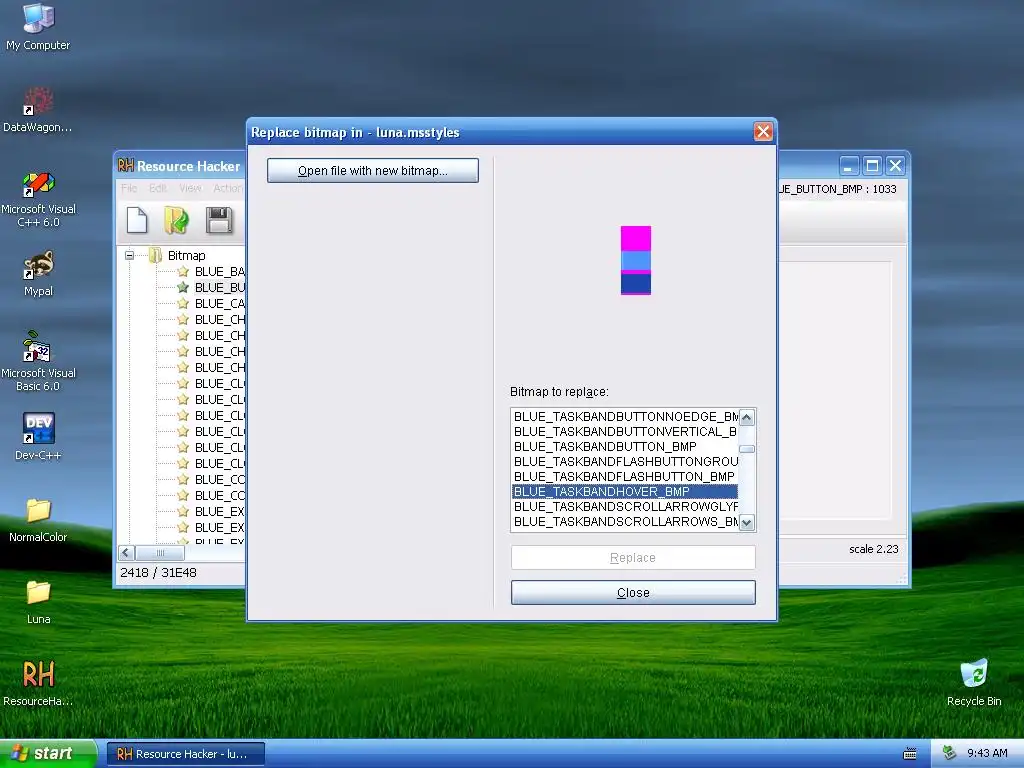1024x768 pixels.
Task: Select the BLUE_CA tree item
Action: click(x=219, y=304)
